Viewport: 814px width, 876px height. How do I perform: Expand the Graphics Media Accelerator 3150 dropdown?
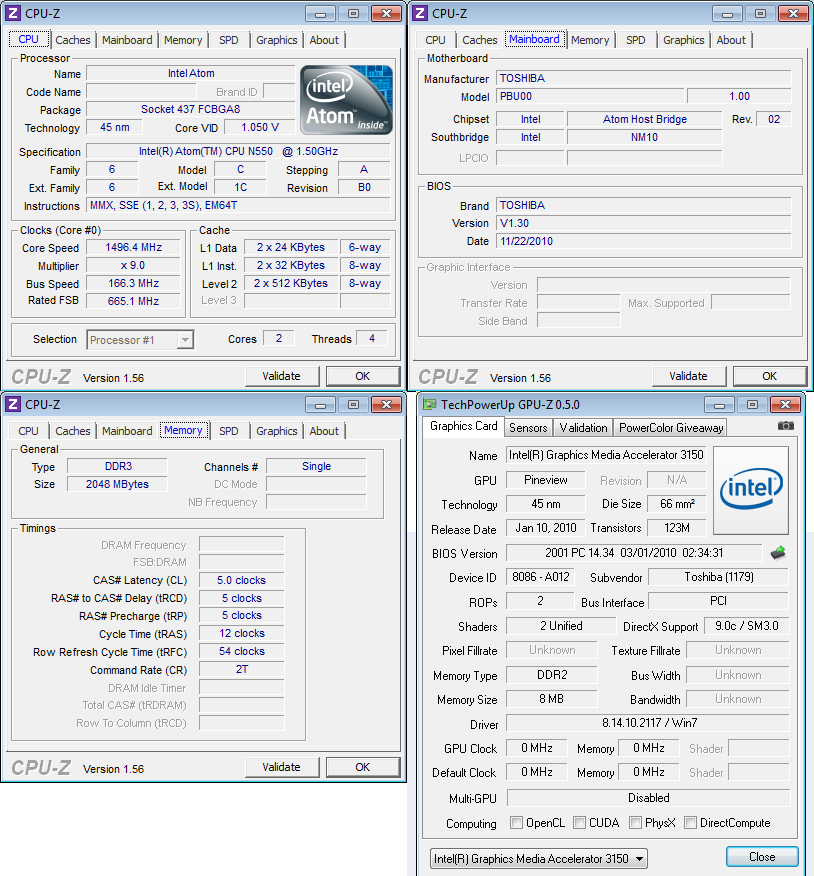coord(538,858)
